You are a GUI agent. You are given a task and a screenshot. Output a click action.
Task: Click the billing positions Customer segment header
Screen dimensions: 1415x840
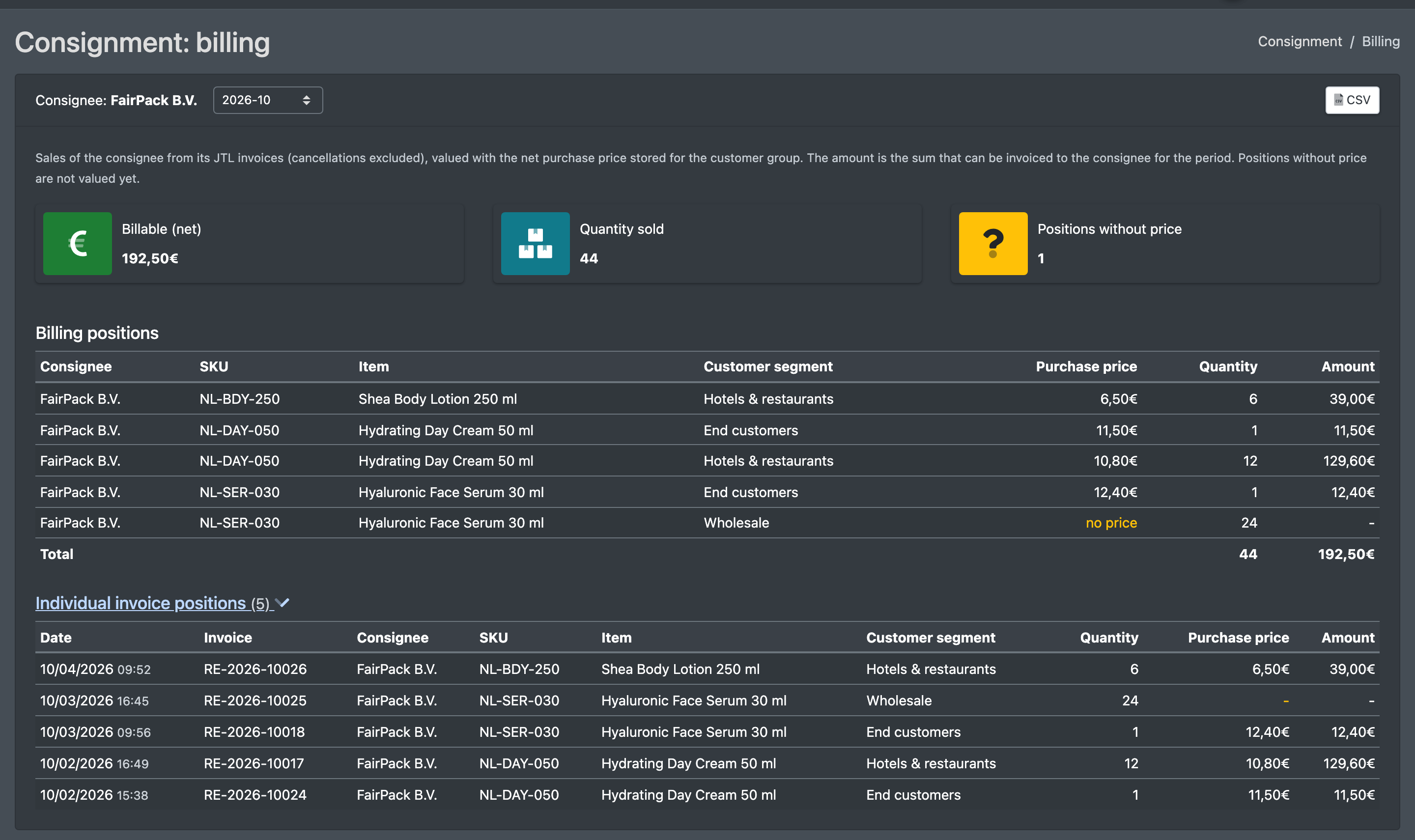[x=768, y=366]
